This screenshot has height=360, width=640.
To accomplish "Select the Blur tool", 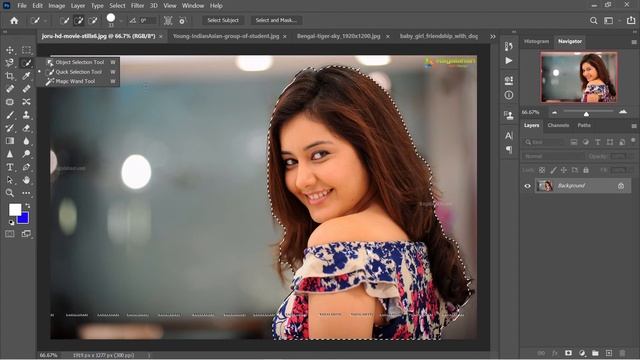I will pyautogui.click(x=27, y=141).
